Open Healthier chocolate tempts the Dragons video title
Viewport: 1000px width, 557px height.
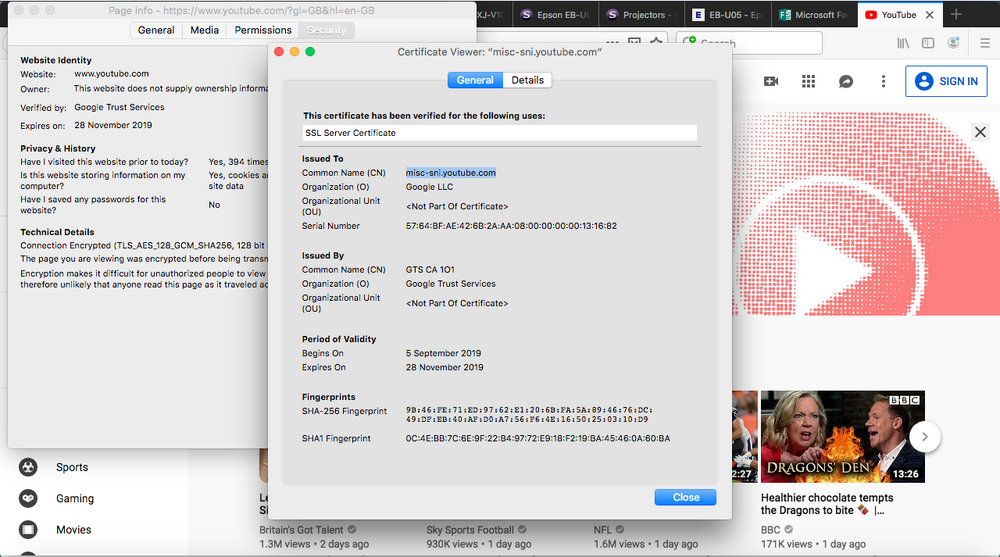coord(827,503)
